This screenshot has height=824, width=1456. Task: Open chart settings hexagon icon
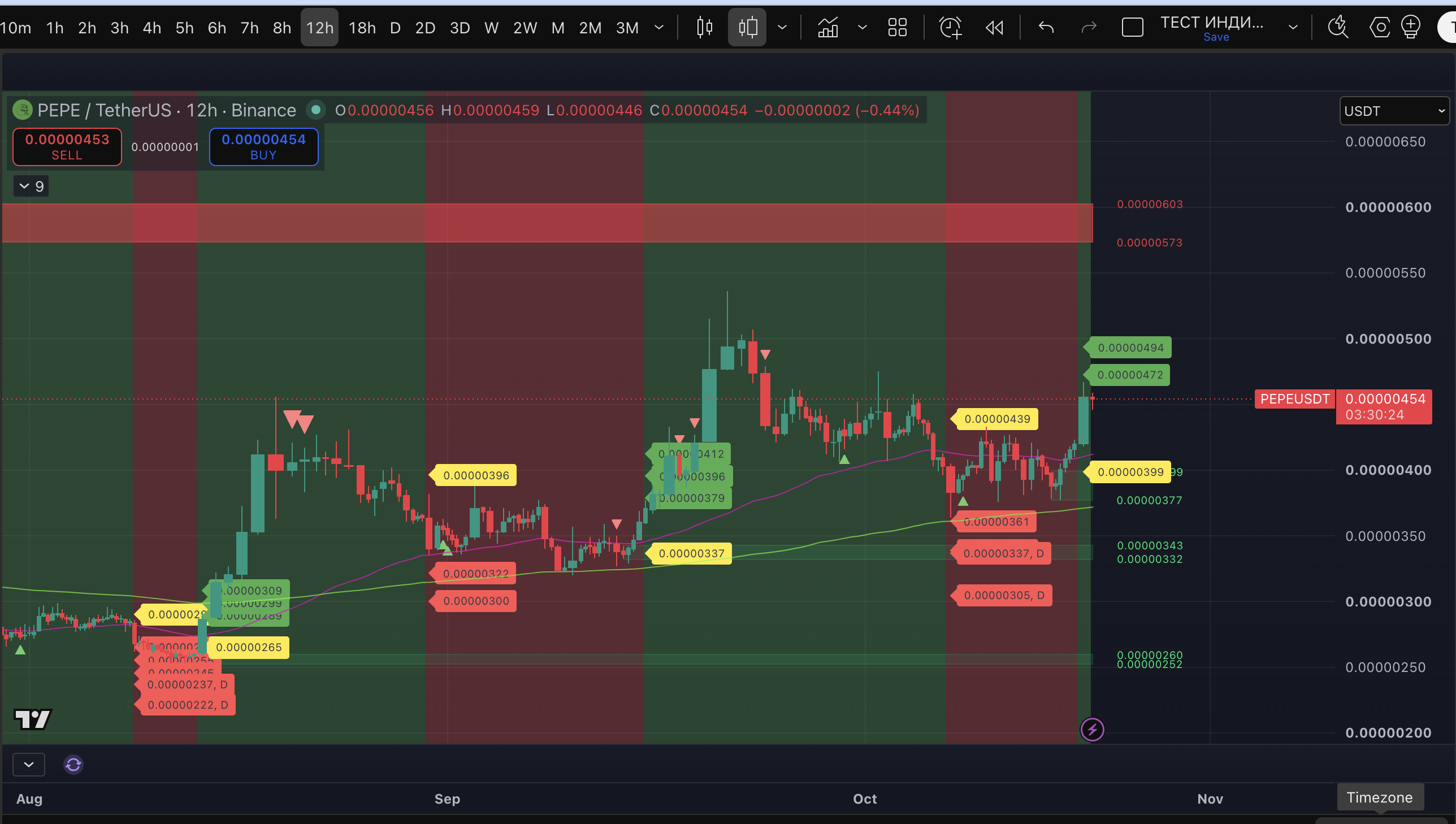point(1380,27)
